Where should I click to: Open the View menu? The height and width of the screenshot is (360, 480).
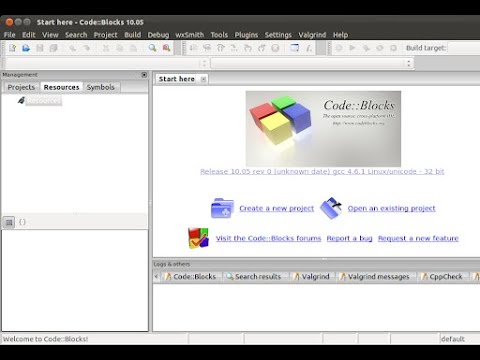pyautogui.click(x=50, y=35)
